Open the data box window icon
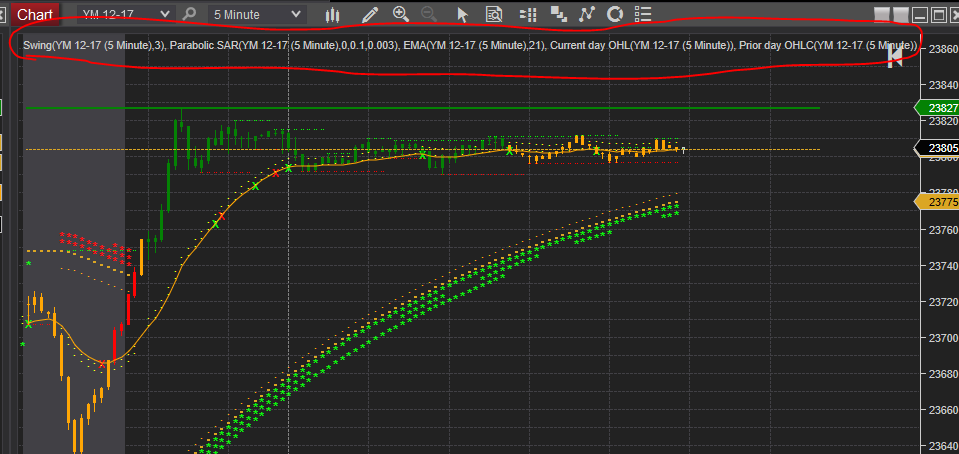Viewport: 959px width, 454px height. point(494,15)
